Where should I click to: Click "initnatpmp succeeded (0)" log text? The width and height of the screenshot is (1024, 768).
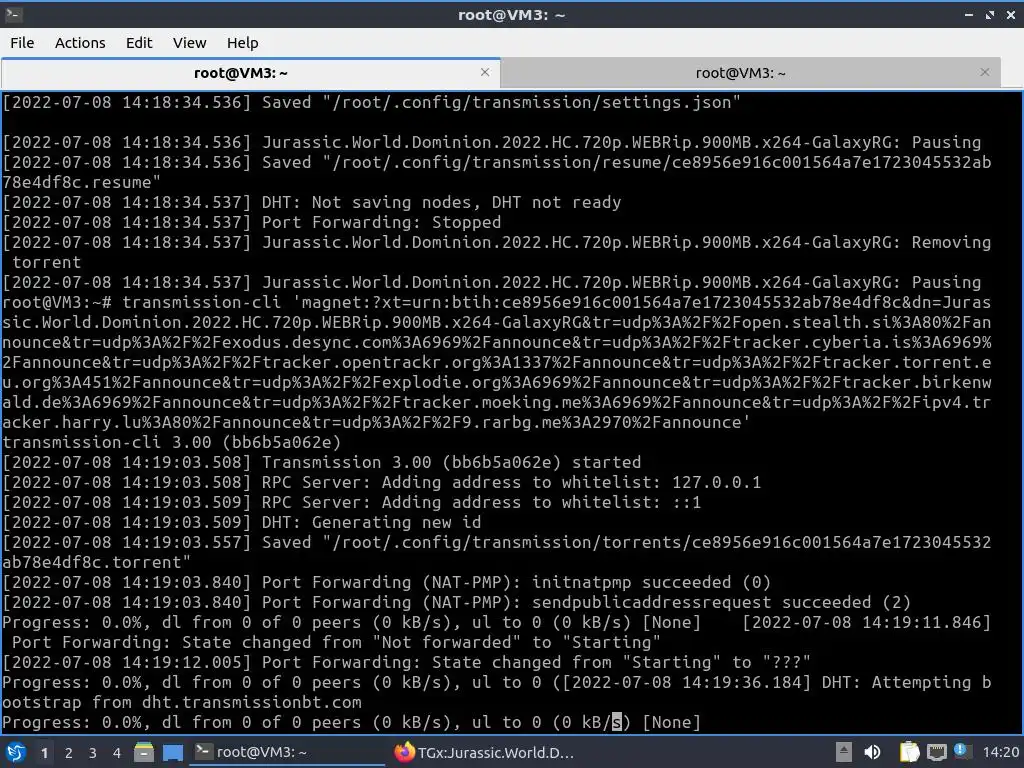click(651, 583)
